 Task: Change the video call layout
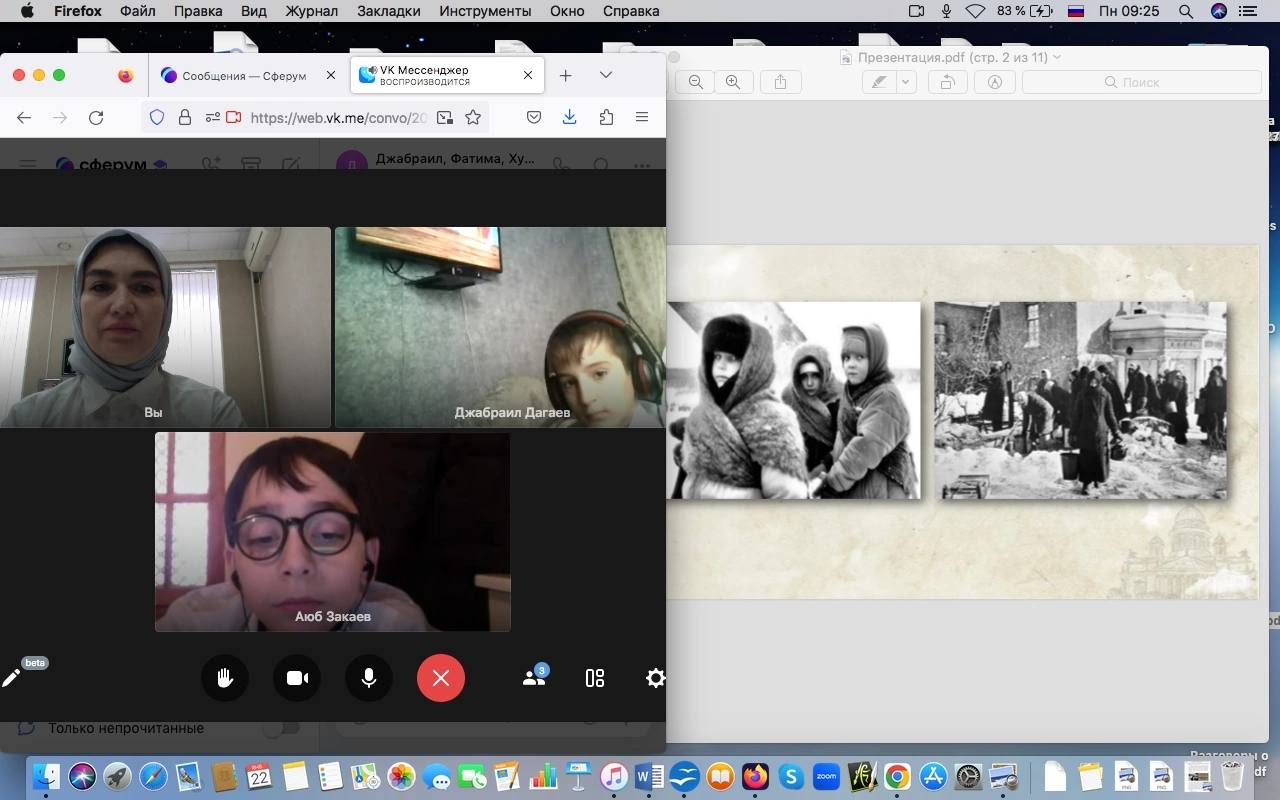pyautogui.click(x=595, y=678)
